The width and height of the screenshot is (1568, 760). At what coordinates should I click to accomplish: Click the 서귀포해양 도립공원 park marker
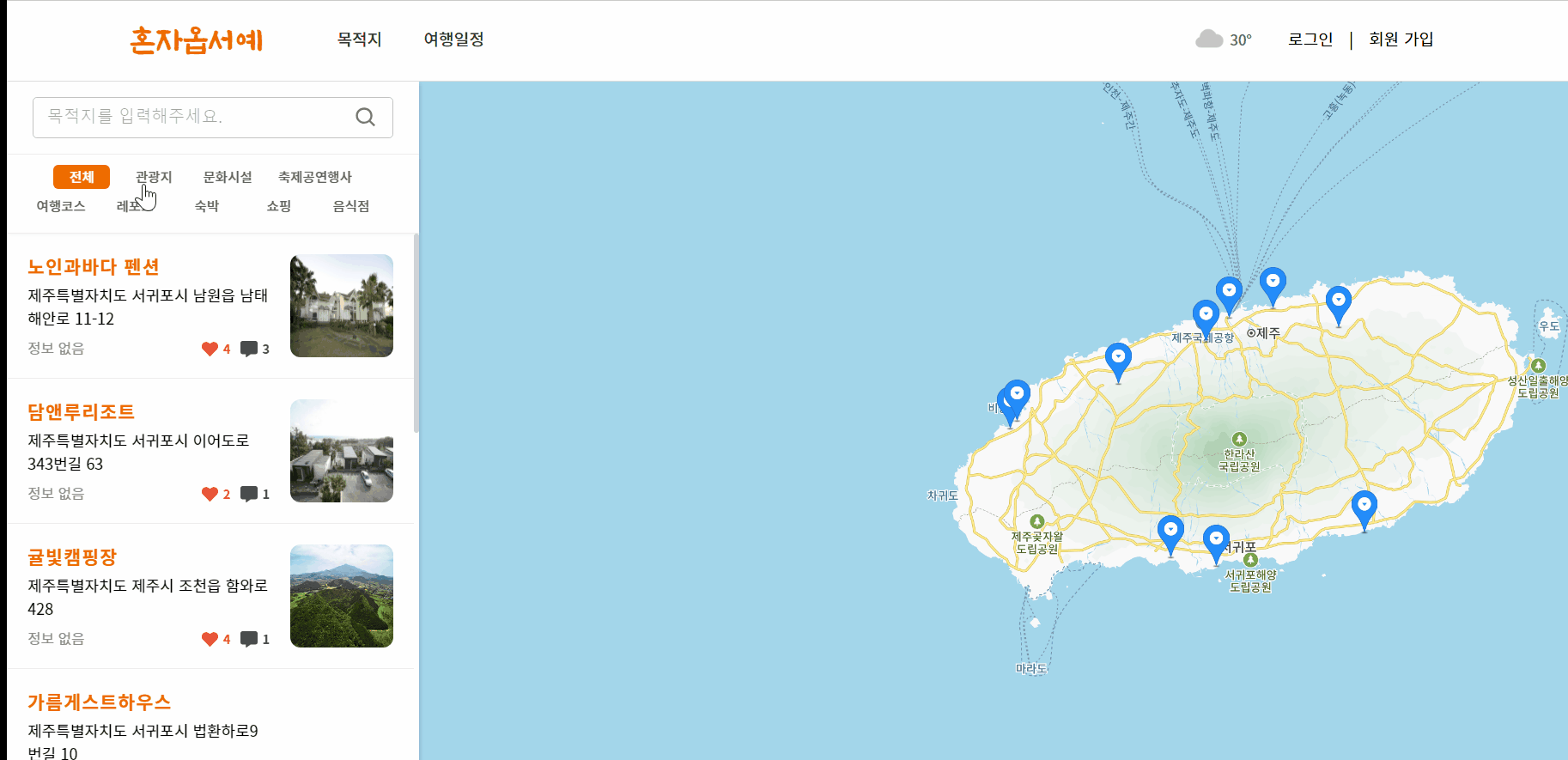pos(1251,560)
